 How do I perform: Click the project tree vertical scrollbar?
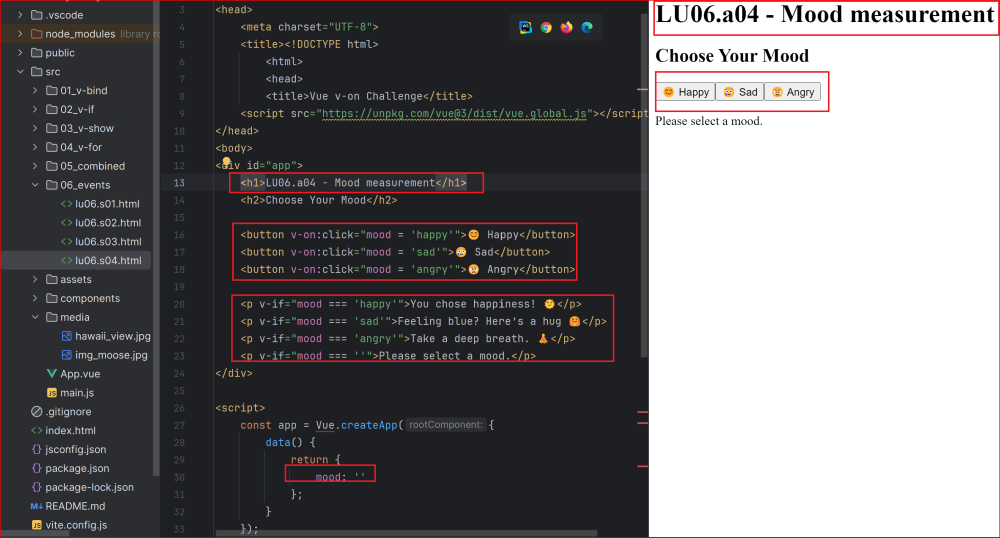(x=156, y=239)
